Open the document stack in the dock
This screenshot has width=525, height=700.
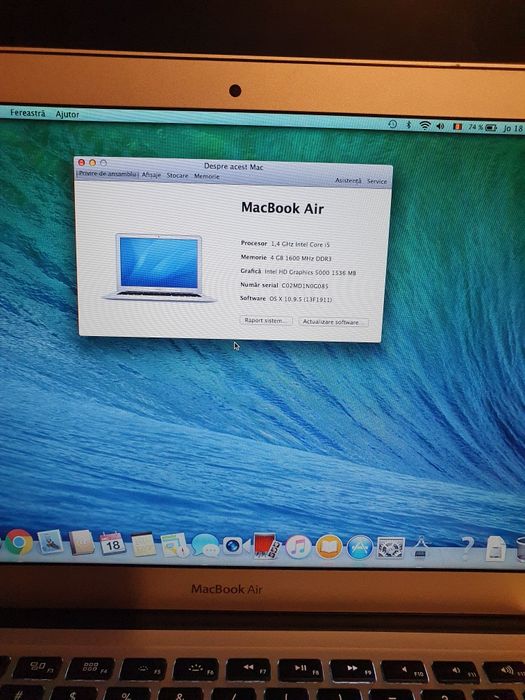[496, 549]
